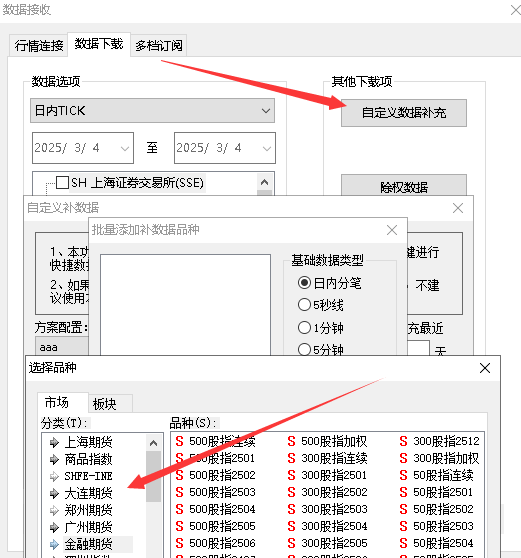Click S icon of 50股指连续
521x558 pixels.
coord(403,475)
